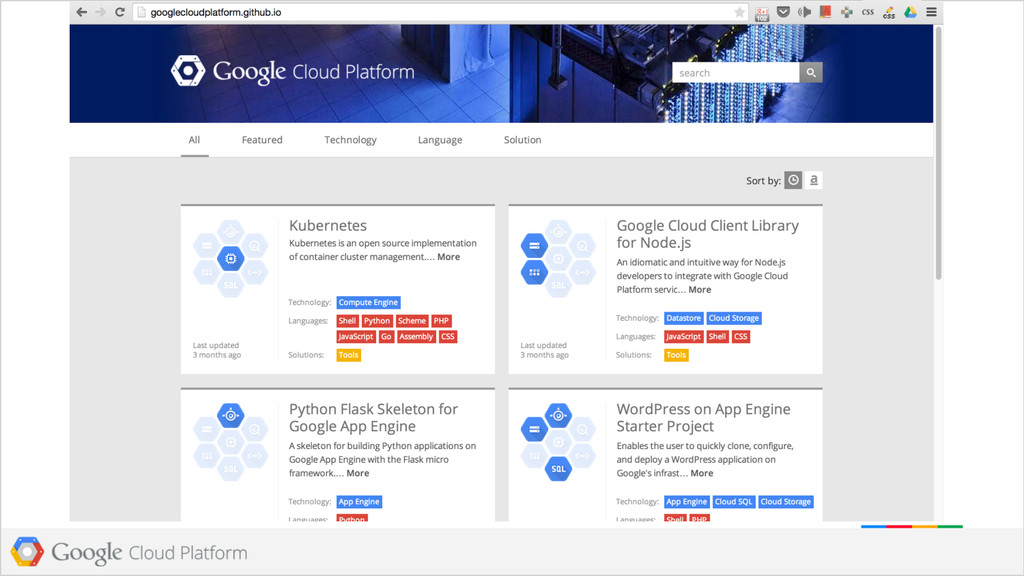Viewport: 1024px width, 576px height.
Task: Open the Technology tab
Action: pyautogui.click(x=350, y=140)
